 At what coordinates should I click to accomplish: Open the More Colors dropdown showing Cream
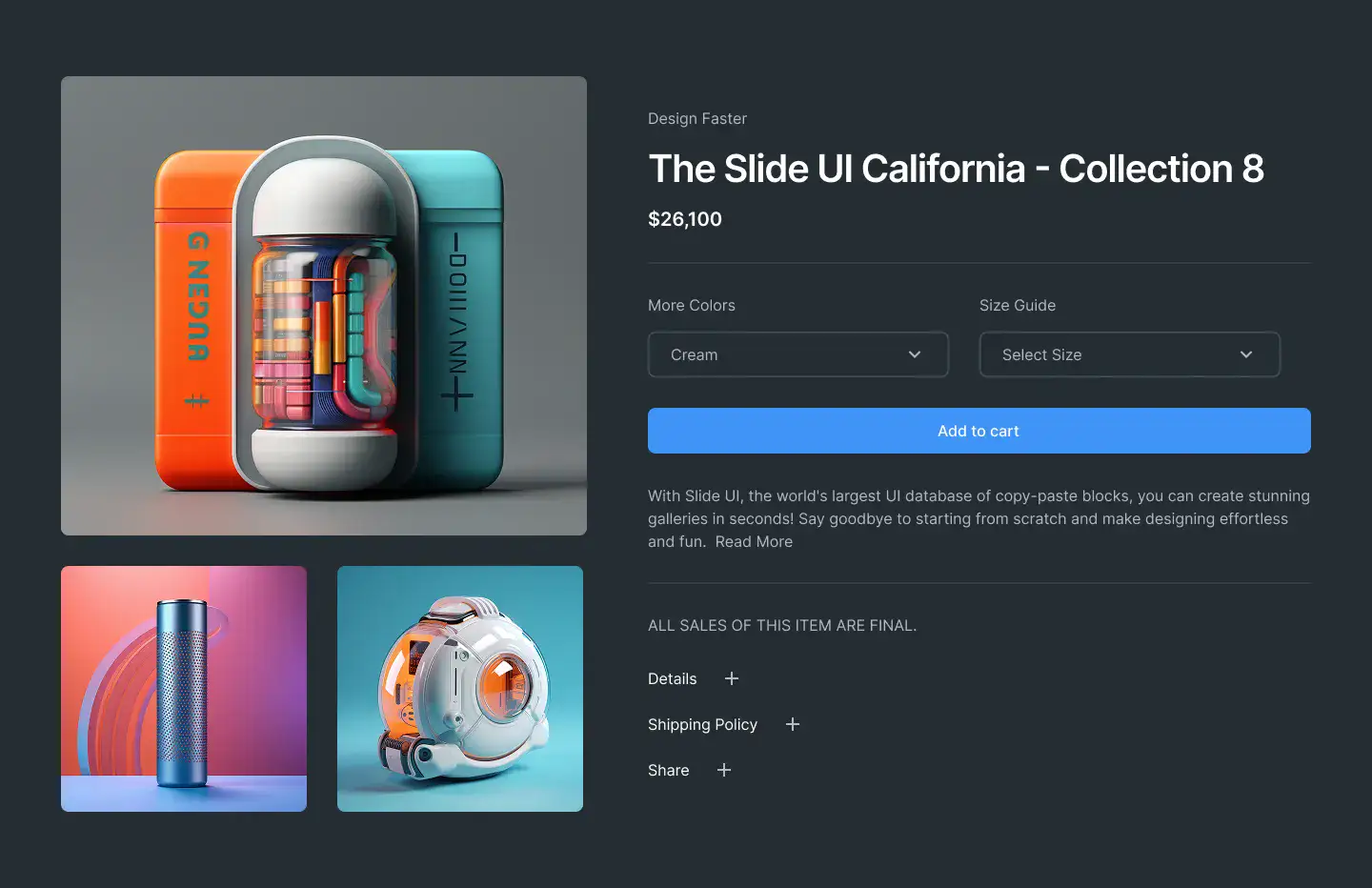[798, 354]
